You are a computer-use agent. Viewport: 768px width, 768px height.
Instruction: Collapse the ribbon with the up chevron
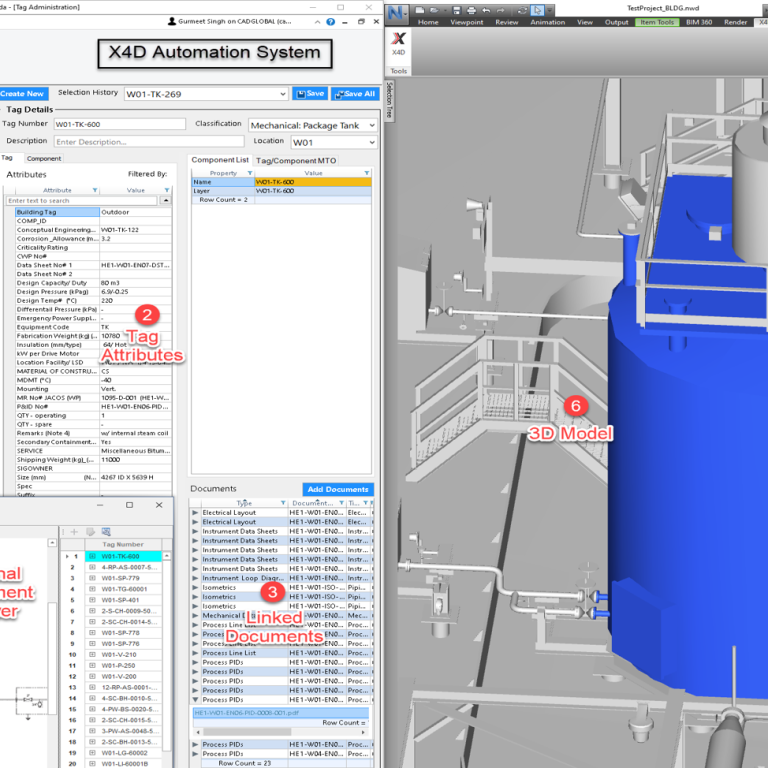click(x=317, y=22)
